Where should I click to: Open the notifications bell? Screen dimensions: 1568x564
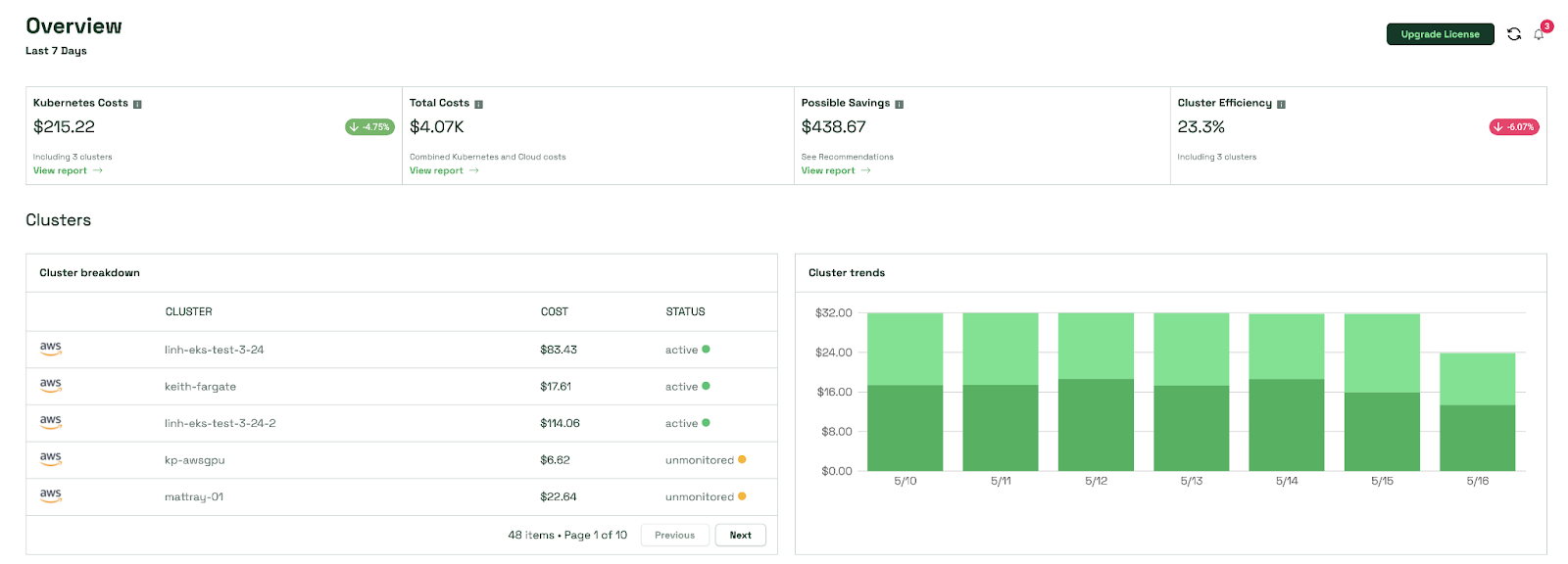click(1539, 34)
